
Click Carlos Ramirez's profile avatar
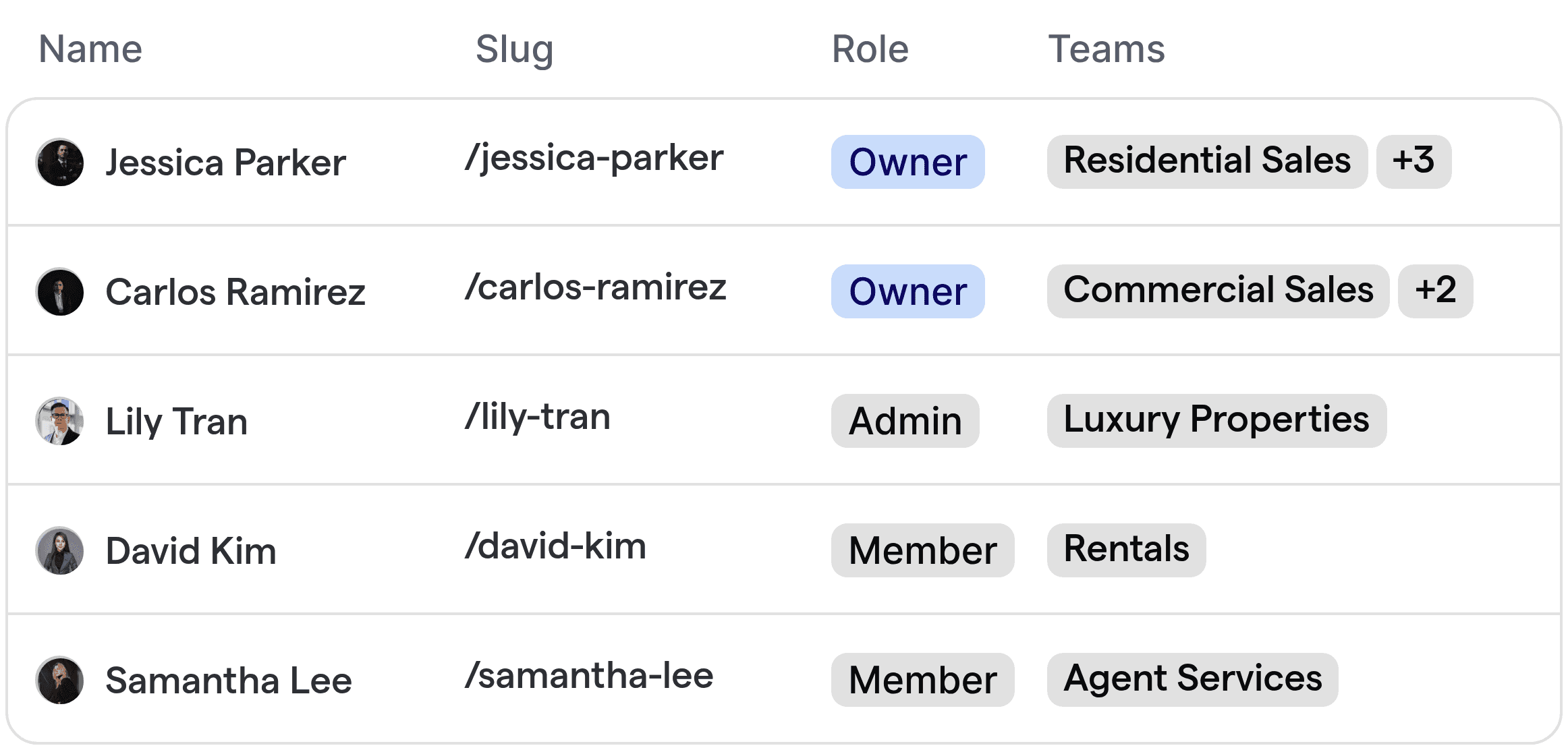59,291
